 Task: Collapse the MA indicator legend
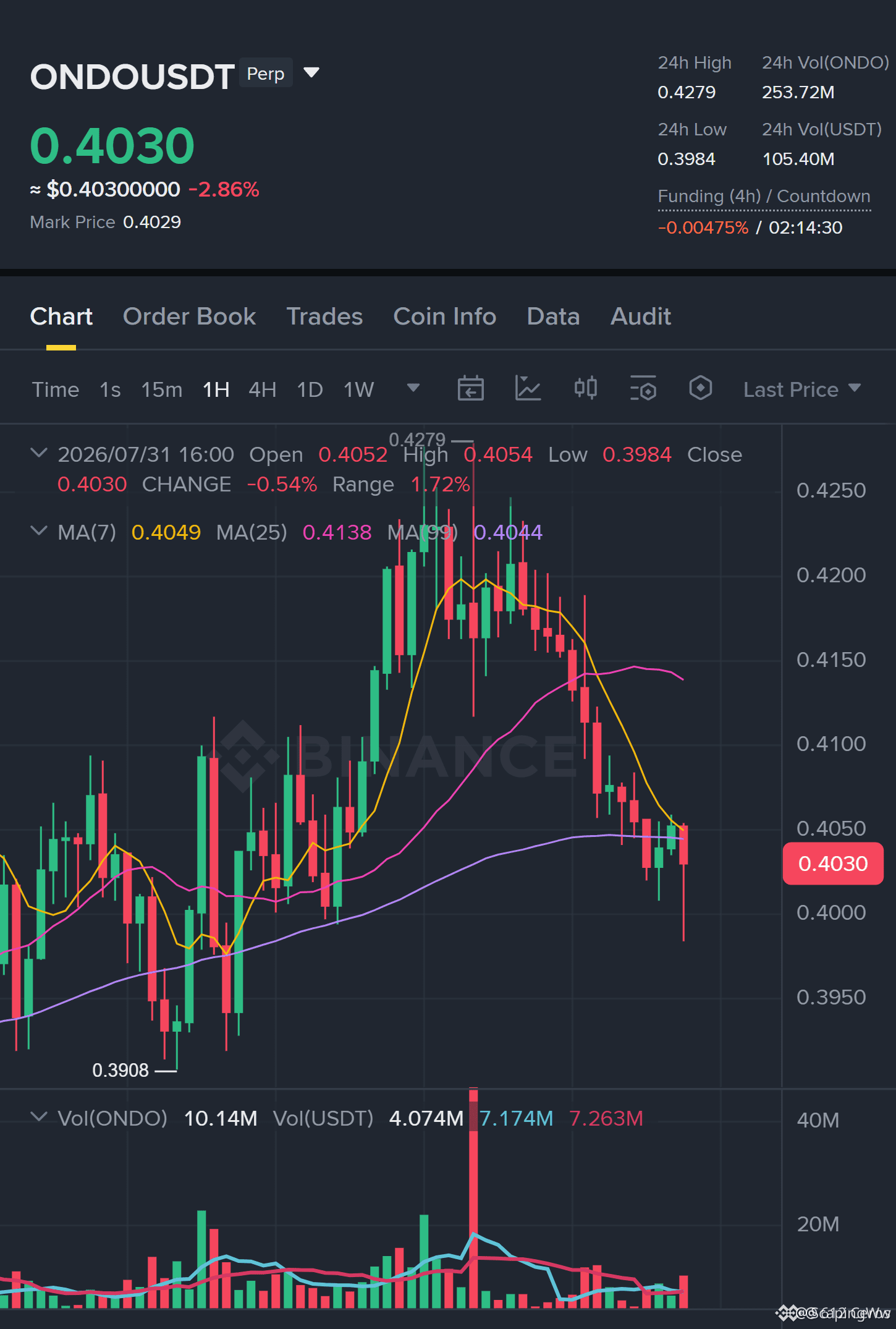coord(39,531)
